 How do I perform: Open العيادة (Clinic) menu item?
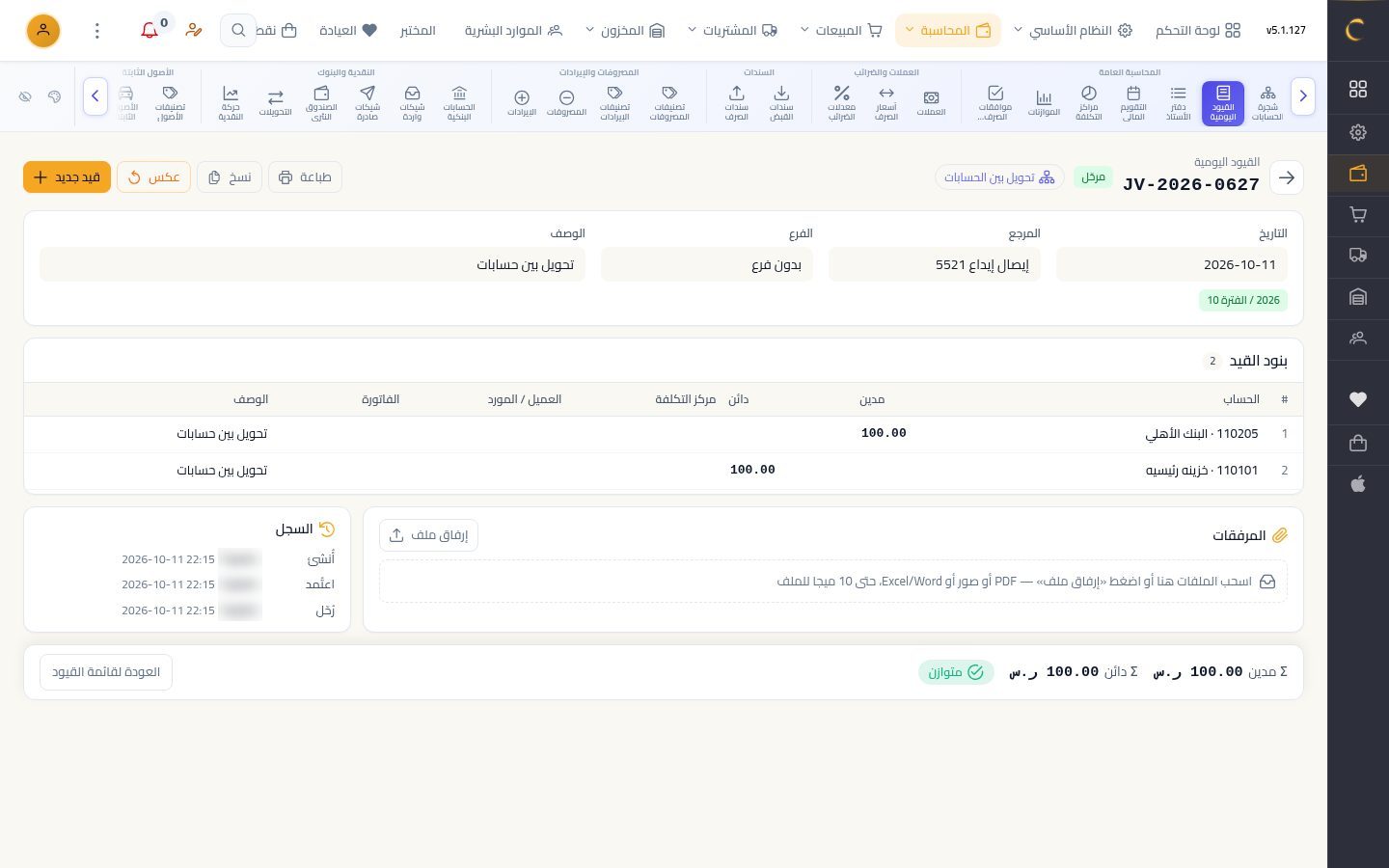point(348,31)
